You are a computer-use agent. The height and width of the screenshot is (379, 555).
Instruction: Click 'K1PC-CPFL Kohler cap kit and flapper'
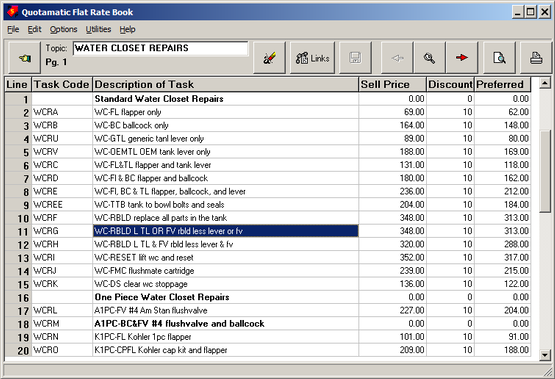(226, 350)
